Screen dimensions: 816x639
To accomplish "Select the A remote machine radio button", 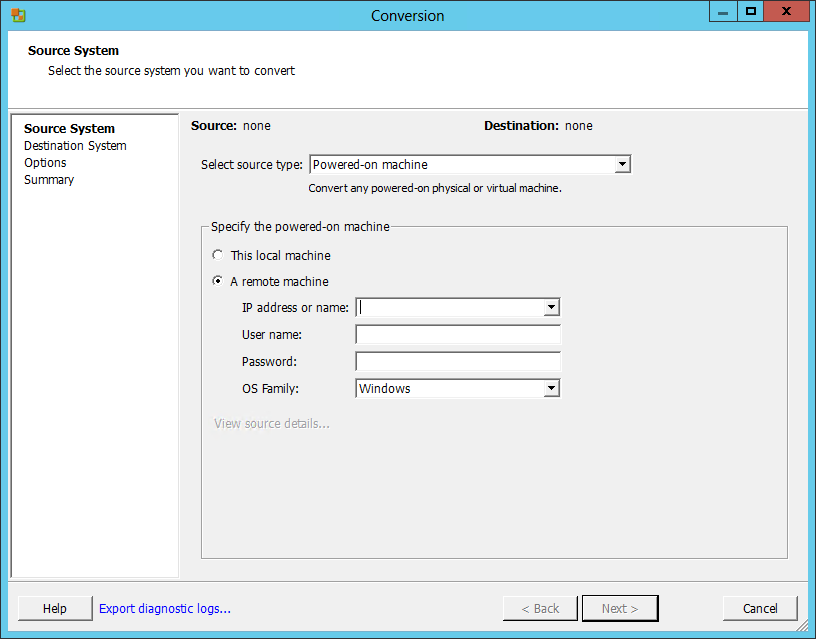I will 218,281.
